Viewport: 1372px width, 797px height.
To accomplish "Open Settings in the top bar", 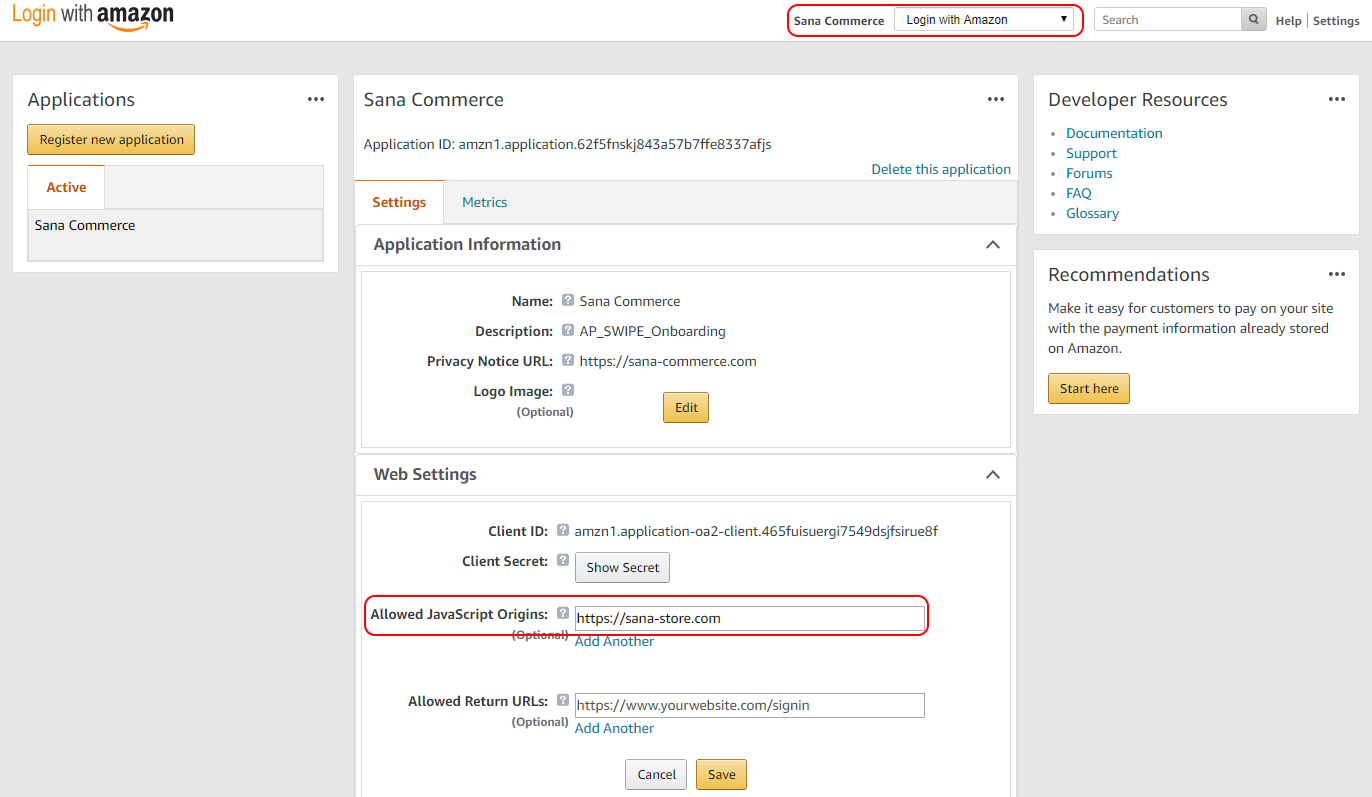I will click(x=1336, y=21).
